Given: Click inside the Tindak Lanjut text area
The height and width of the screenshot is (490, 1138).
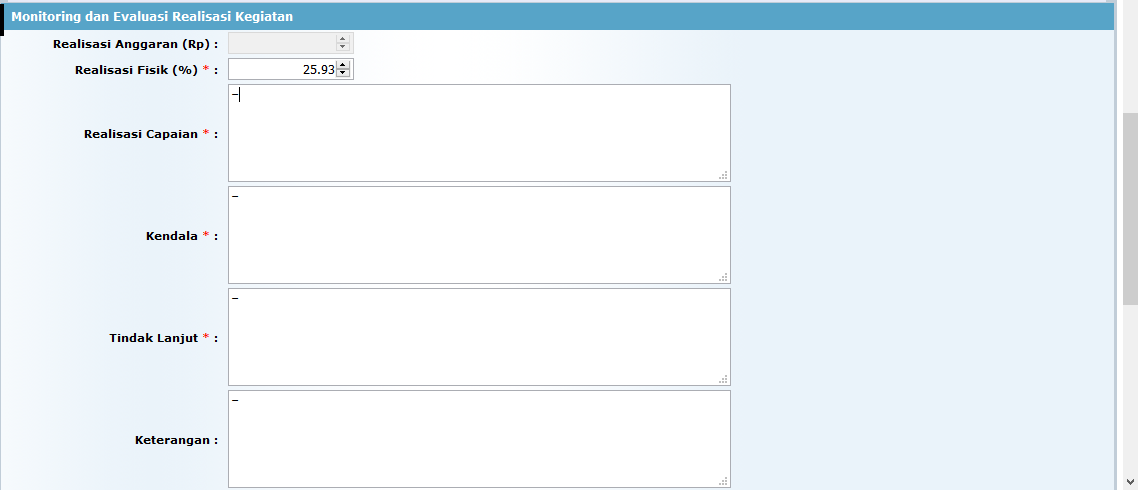Looking at the screenshot, I should coord(478,337).
